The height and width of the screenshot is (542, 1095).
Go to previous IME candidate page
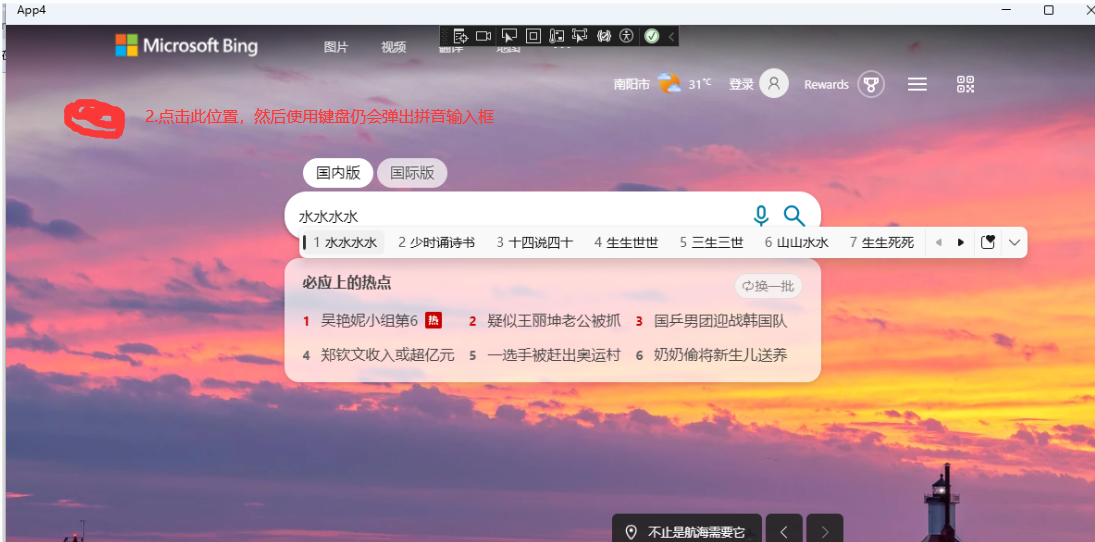[x=938, y=243]
